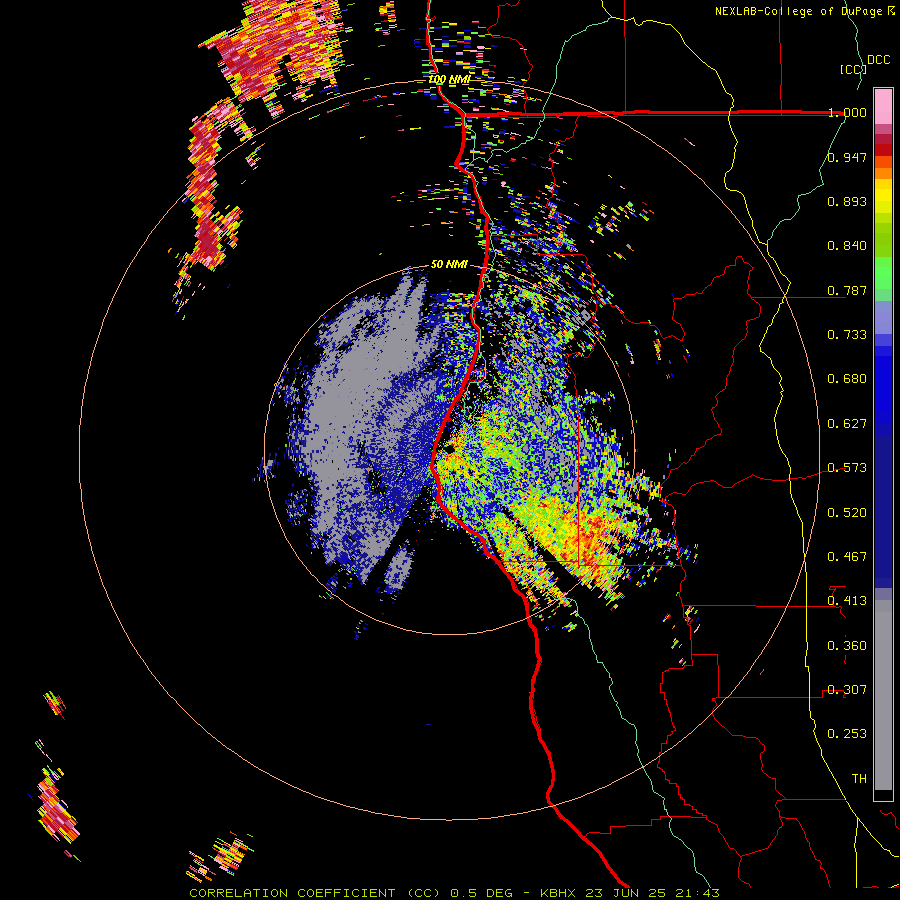Click the TH label on the color scale

pos(859,779)
